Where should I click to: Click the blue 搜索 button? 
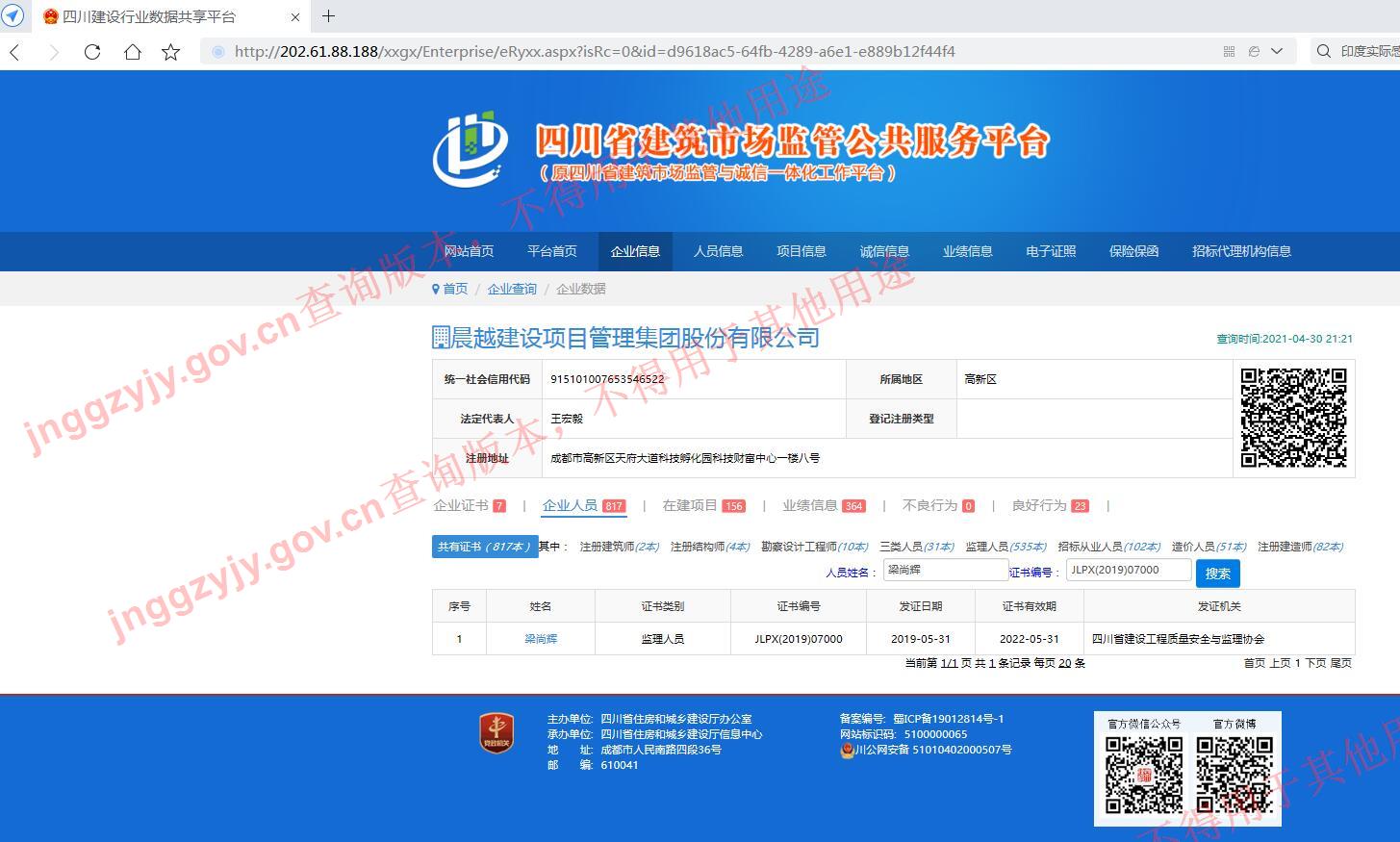tap(1217, 574)
